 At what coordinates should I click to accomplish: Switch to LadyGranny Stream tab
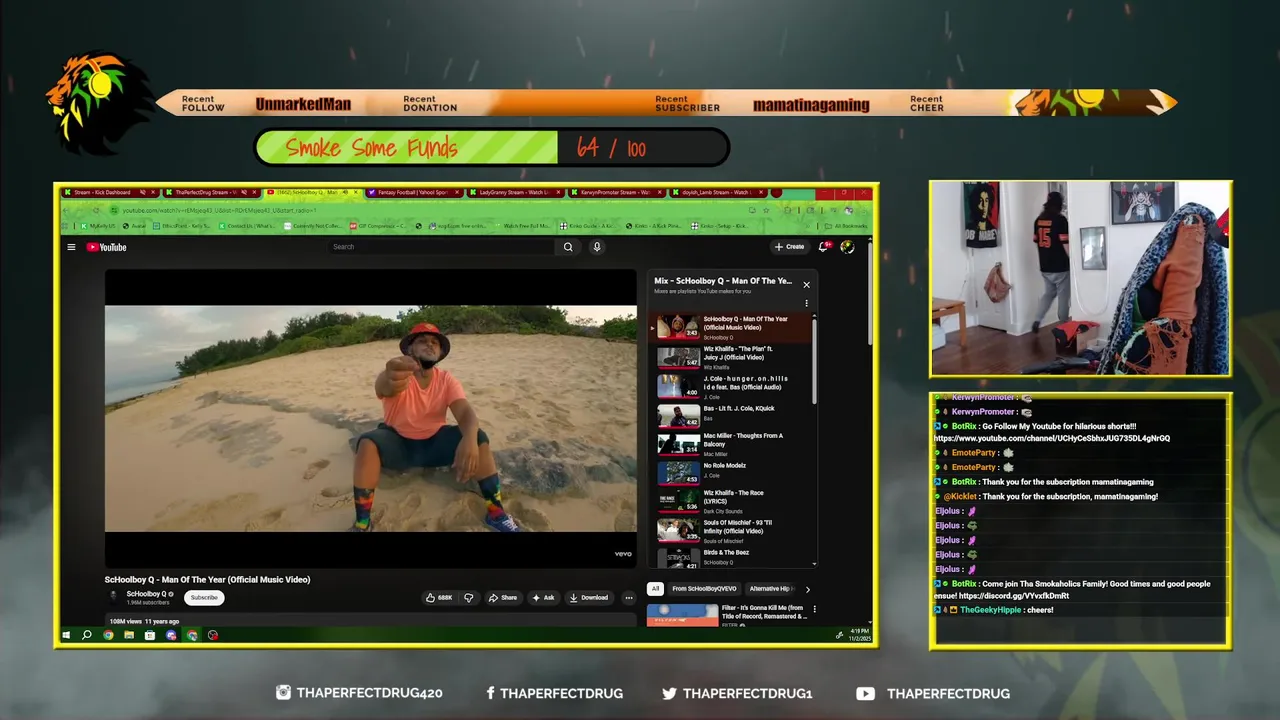[x=513, y=192]
